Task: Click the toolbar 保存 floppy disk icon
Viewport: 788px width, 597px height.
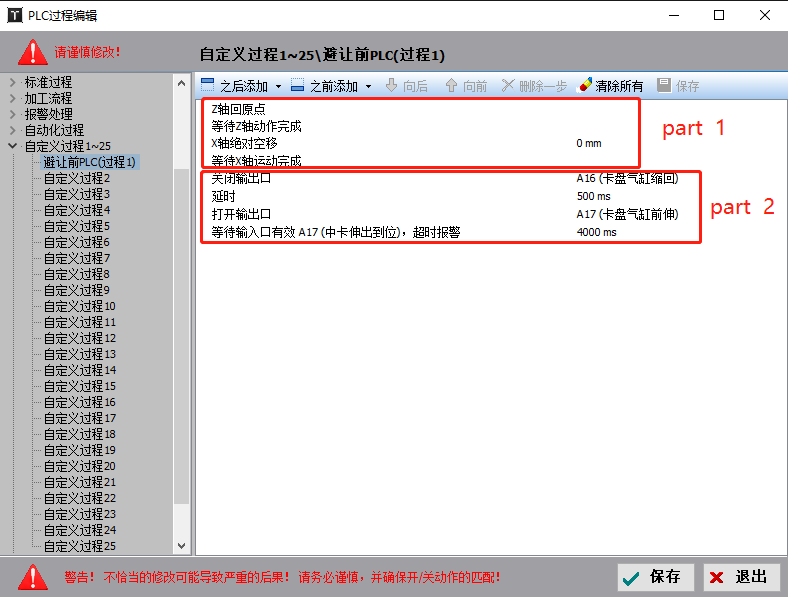Action: point(664,86)
